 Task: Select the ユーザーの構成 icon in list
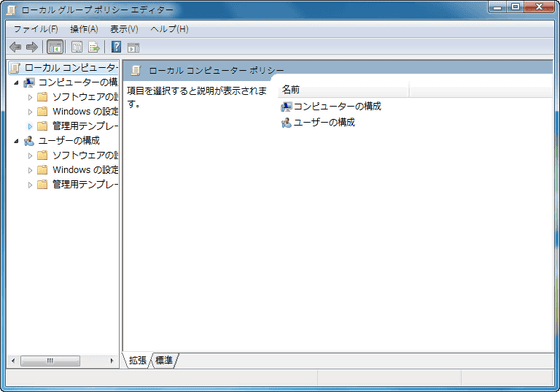click(286, 123)
